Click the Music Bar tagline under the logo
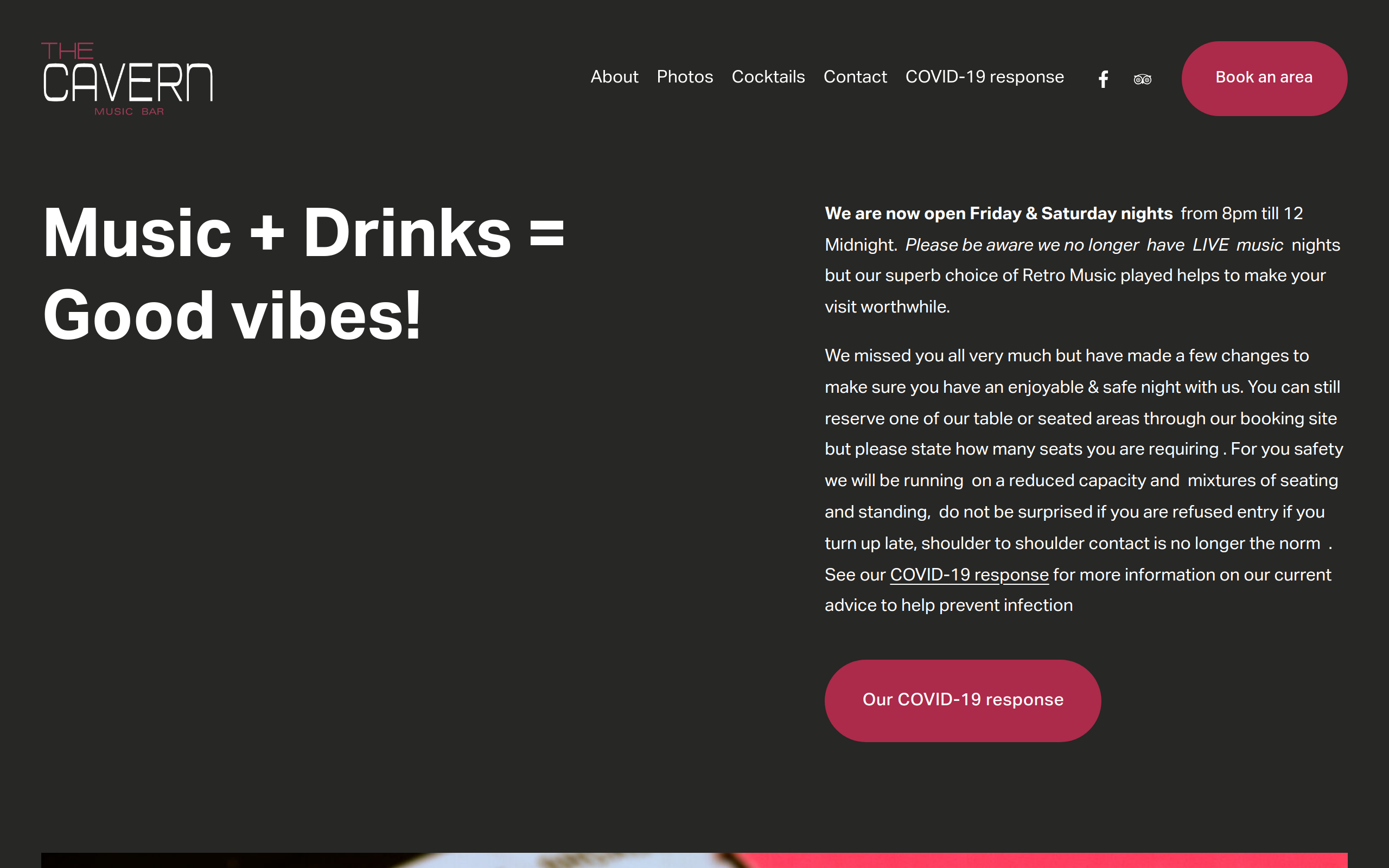 pyautogui.click(x=129, y=111)
